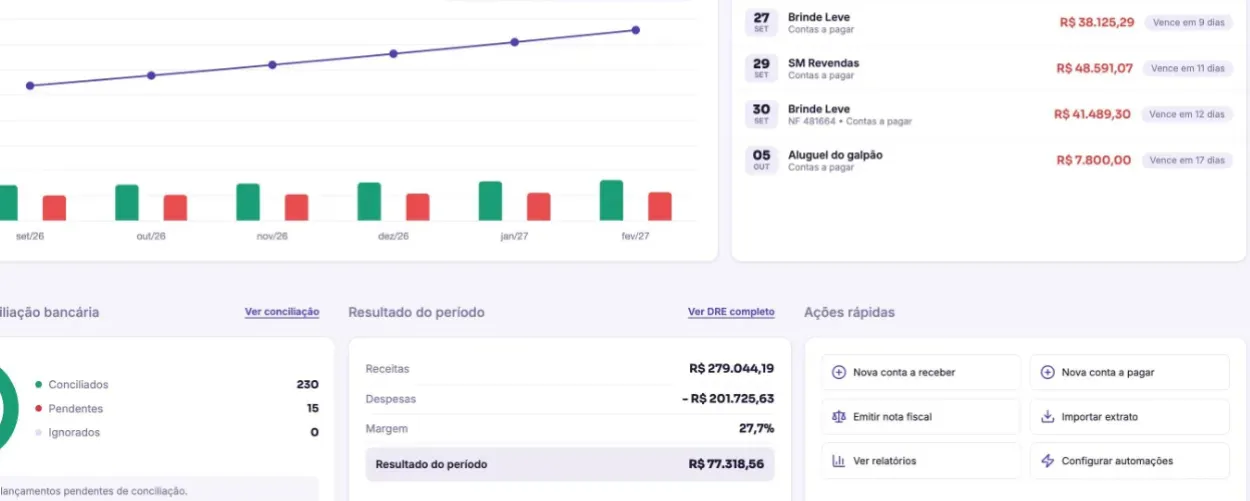
Task: Click the Despesas value R$ 201.725,63
Action: pyautogui.click(x=728, y=398)
